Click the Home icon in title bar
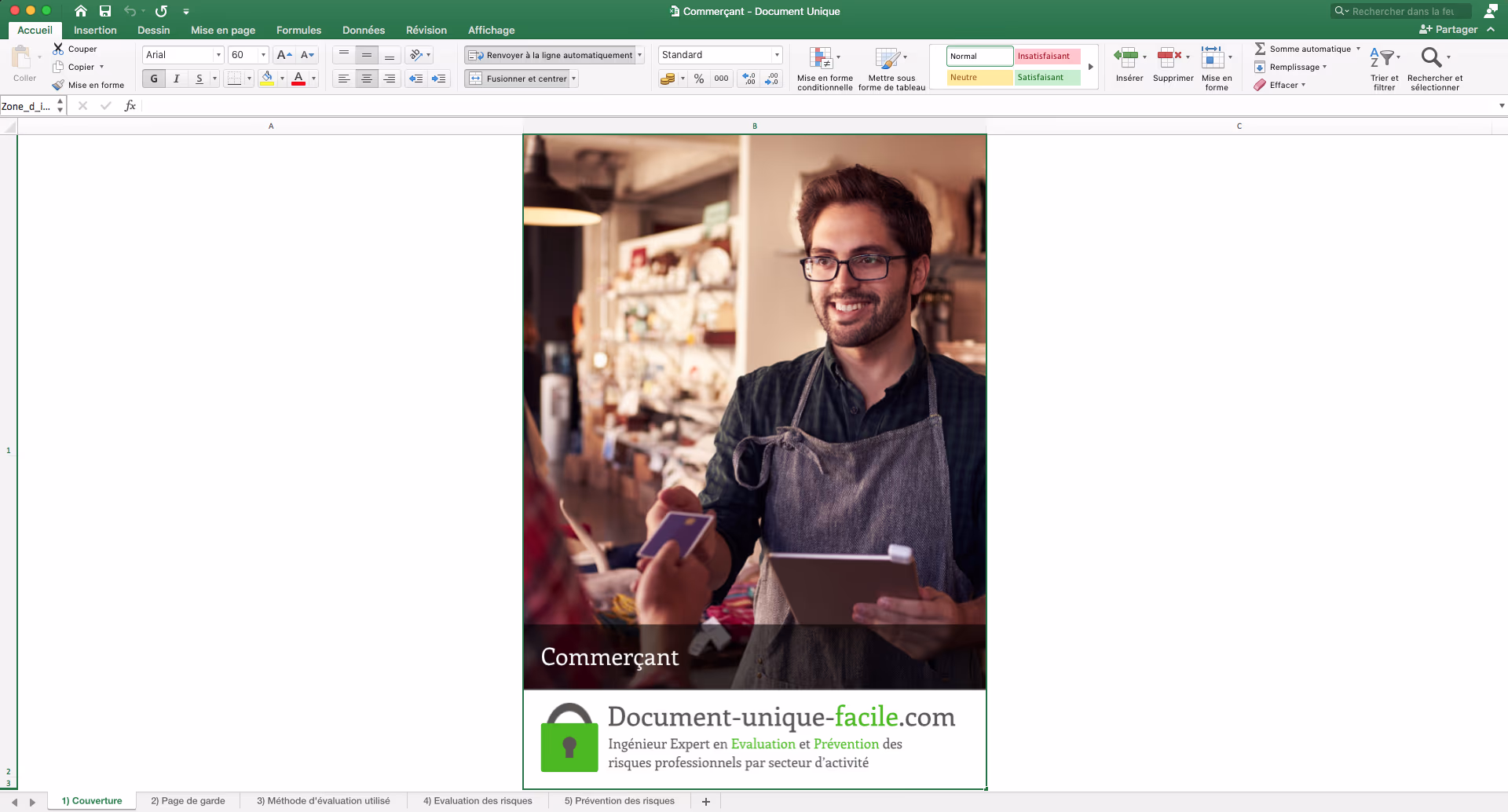Viewport: 1508px width, 812px height. [81, 11]
